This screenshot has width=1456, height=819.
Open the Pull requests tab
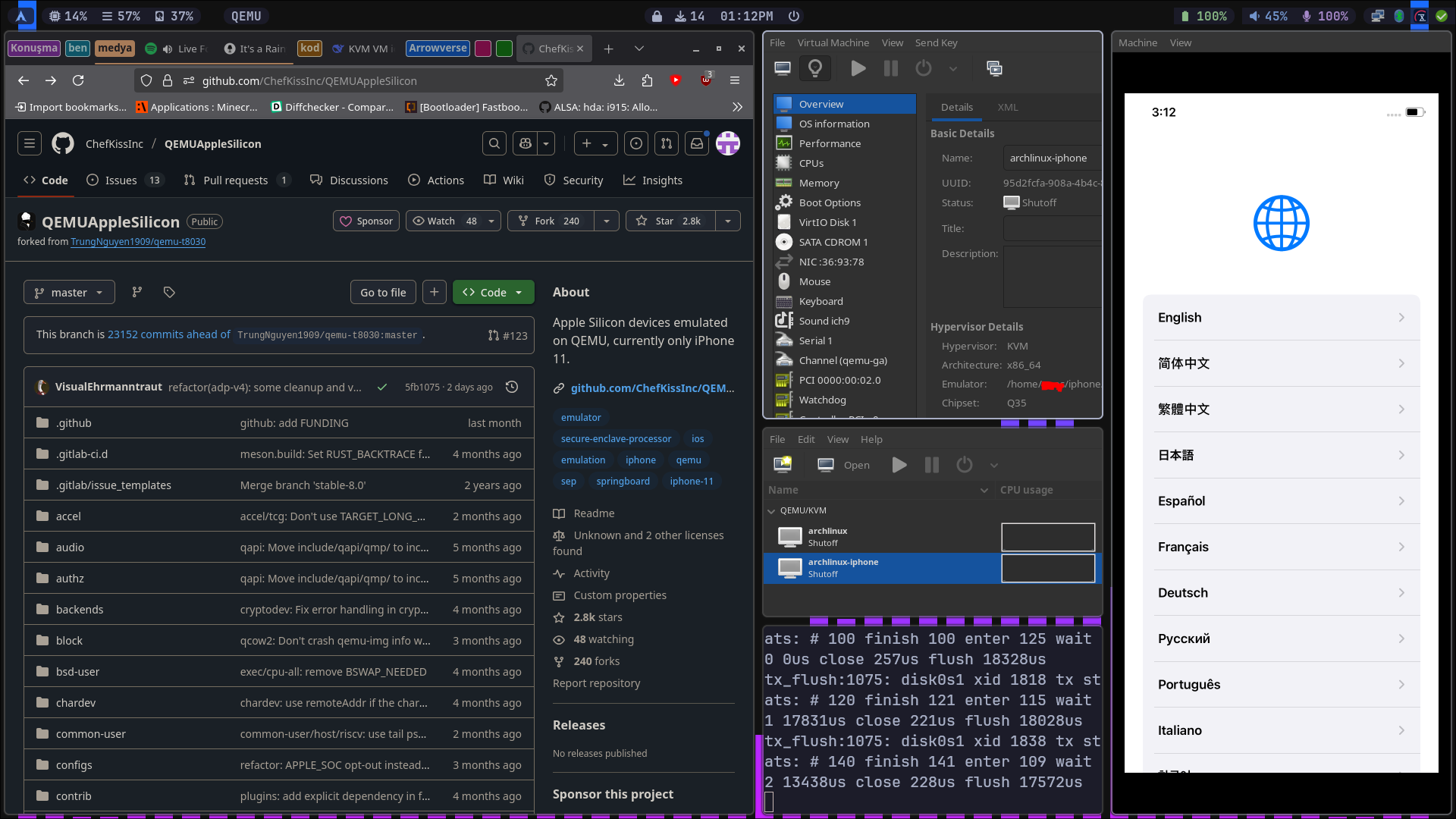[237, 180]
